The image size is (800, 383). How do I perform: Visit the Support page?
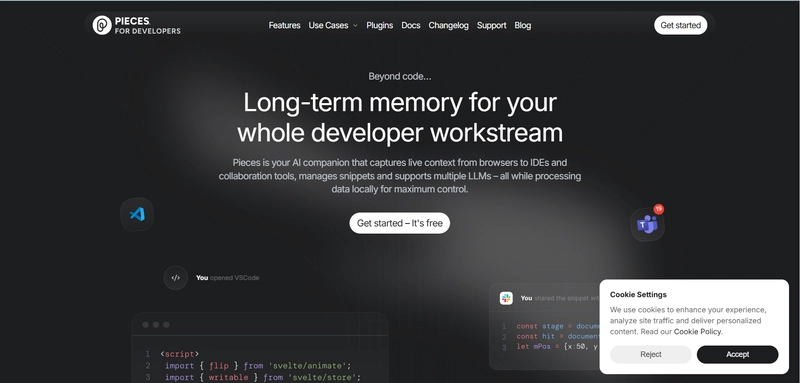click(491, 25)
